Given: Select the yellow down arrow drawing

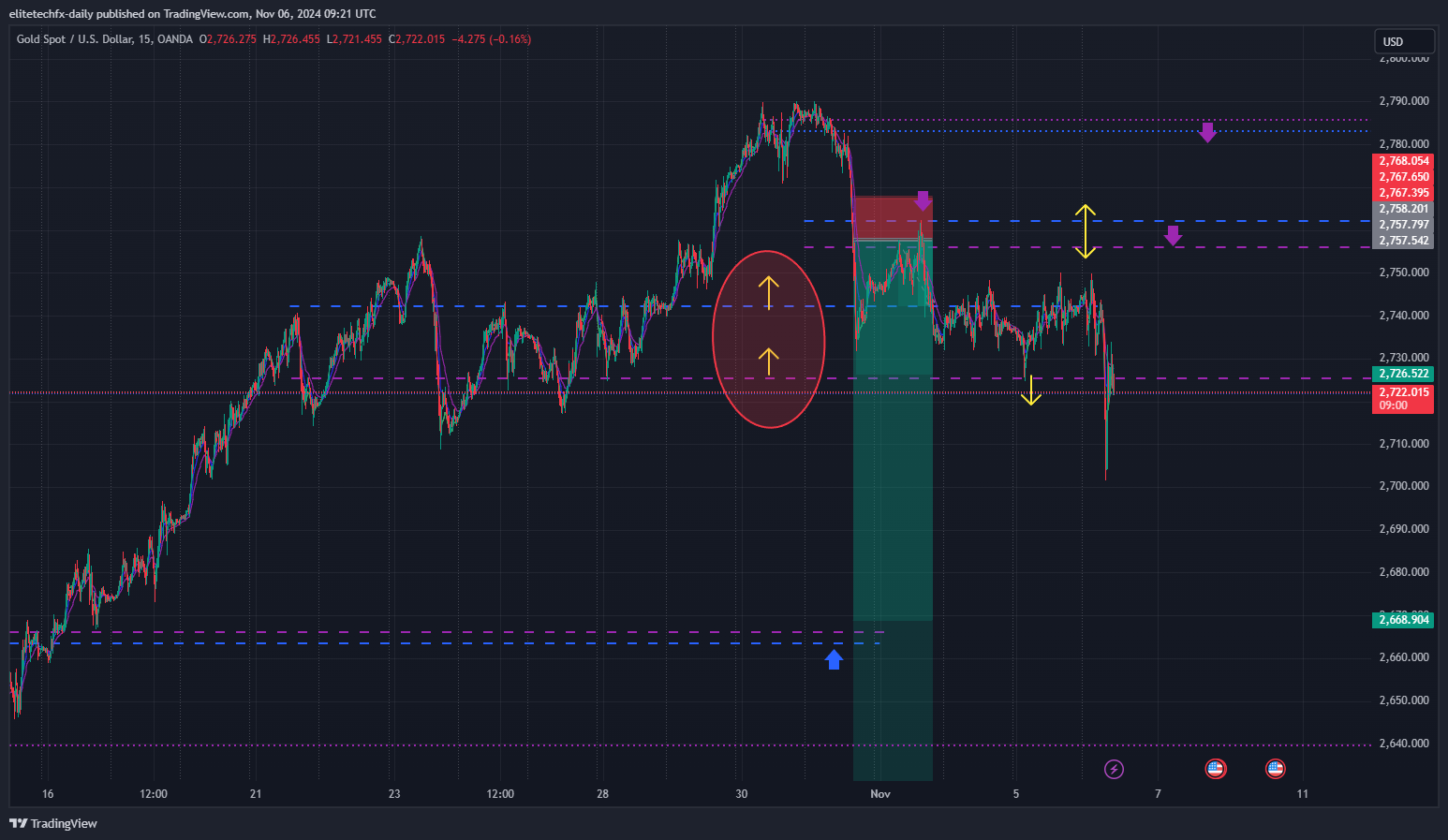Looking at the screenshot, I should [1031, 391].
